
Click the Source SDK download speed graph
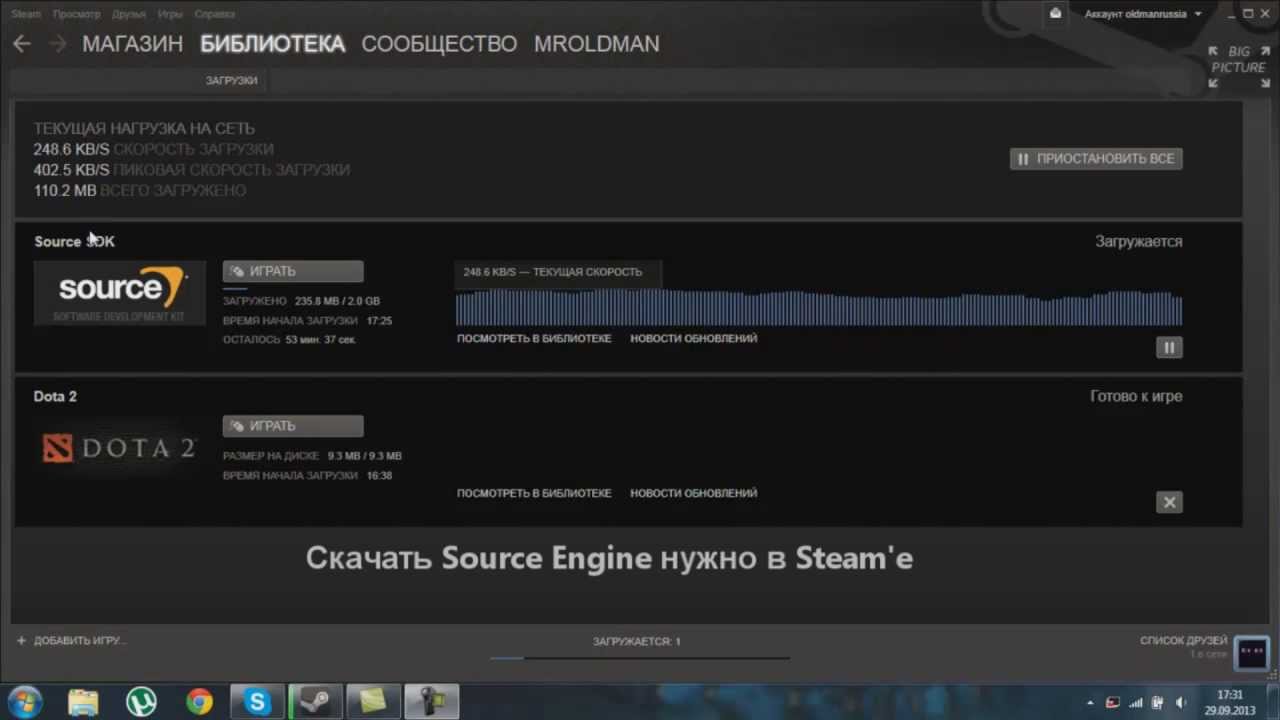coord(819,307)
